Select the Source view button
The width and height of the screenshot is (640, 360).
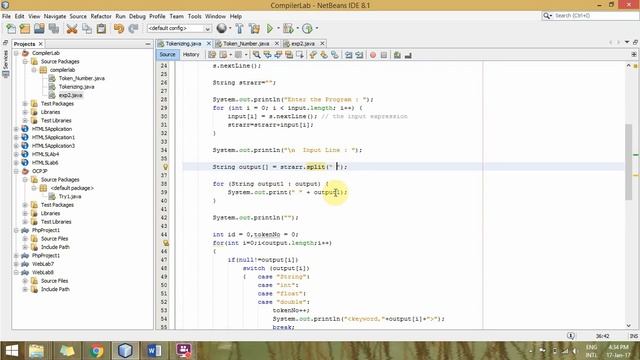(x=167, y=55)
